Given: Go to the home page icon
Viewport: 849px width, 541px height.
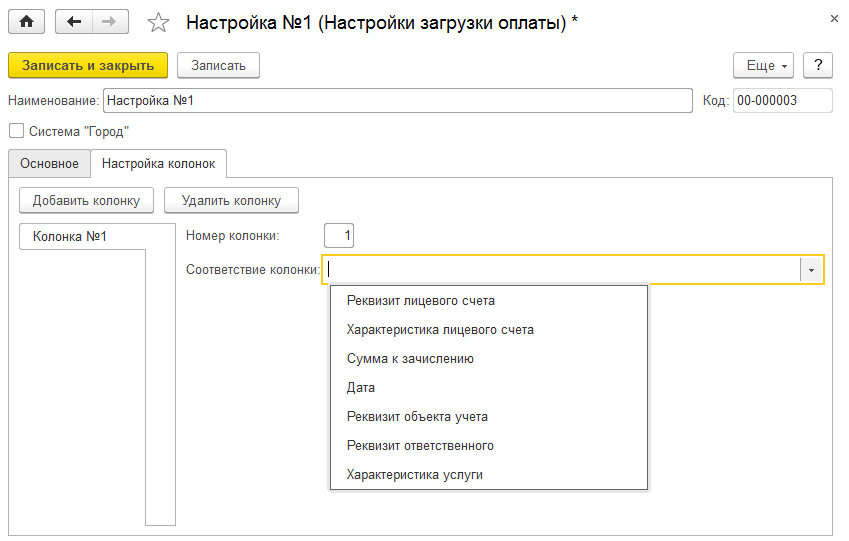Looking at the screenshot, I should tap(26, 22).
